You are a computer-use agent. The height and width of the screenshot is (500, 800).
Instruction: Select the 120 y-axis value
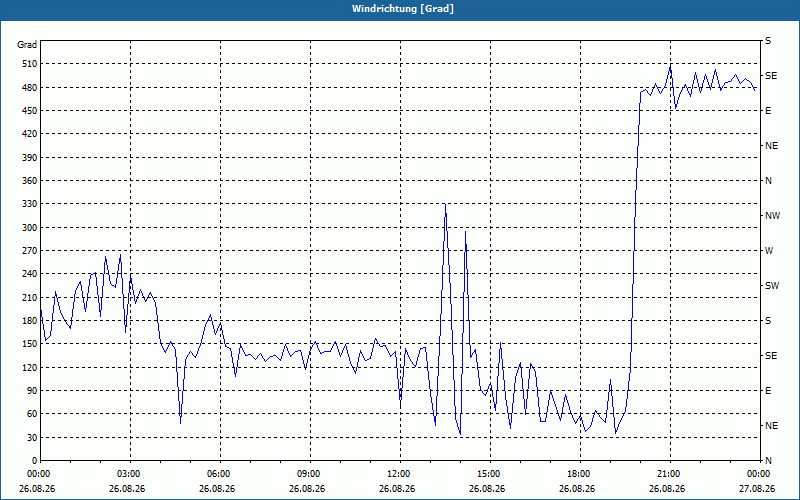tap(30, 367)
